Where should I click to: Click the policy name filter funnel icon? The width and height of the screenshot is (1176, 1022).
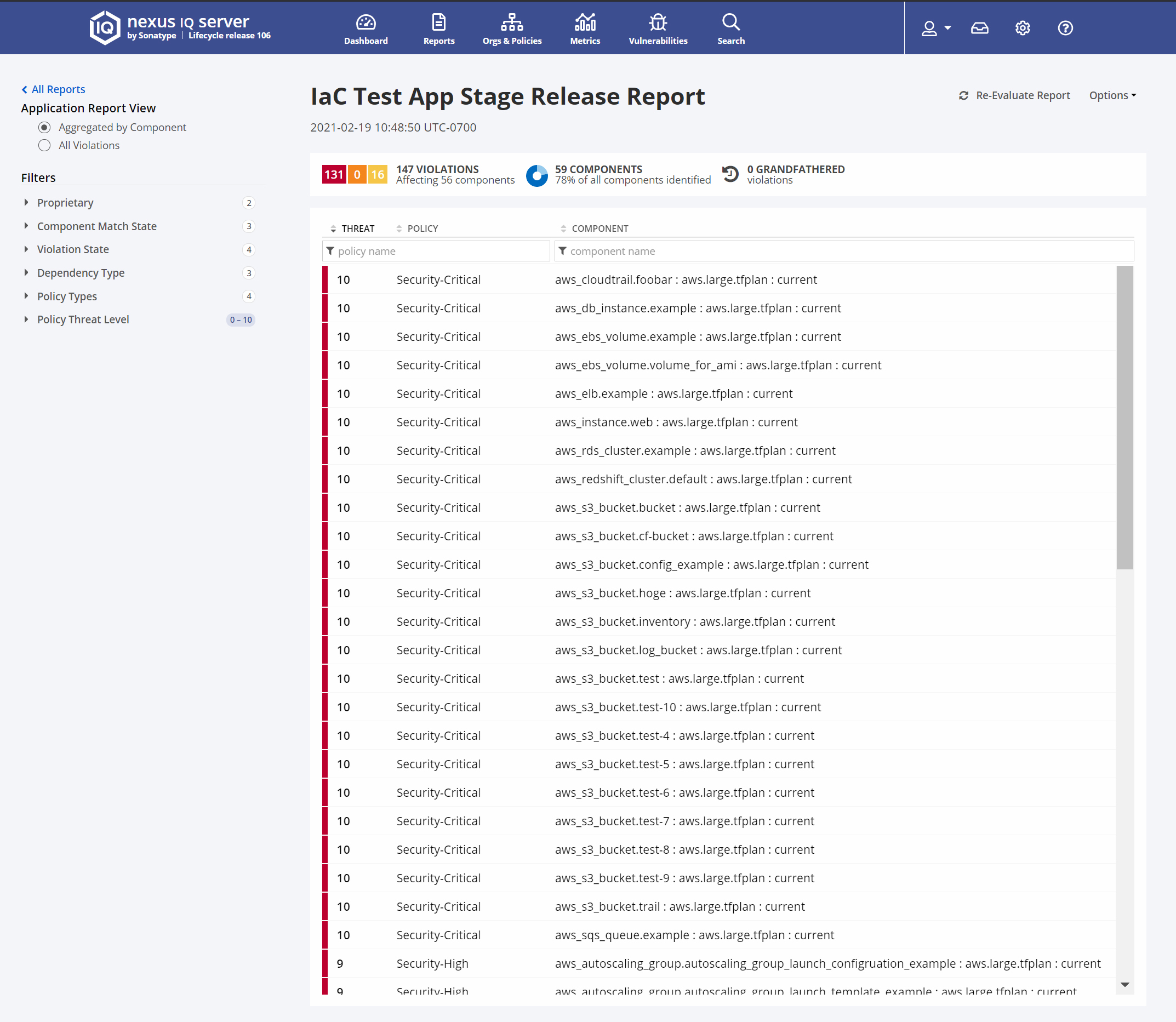point(330,251)
